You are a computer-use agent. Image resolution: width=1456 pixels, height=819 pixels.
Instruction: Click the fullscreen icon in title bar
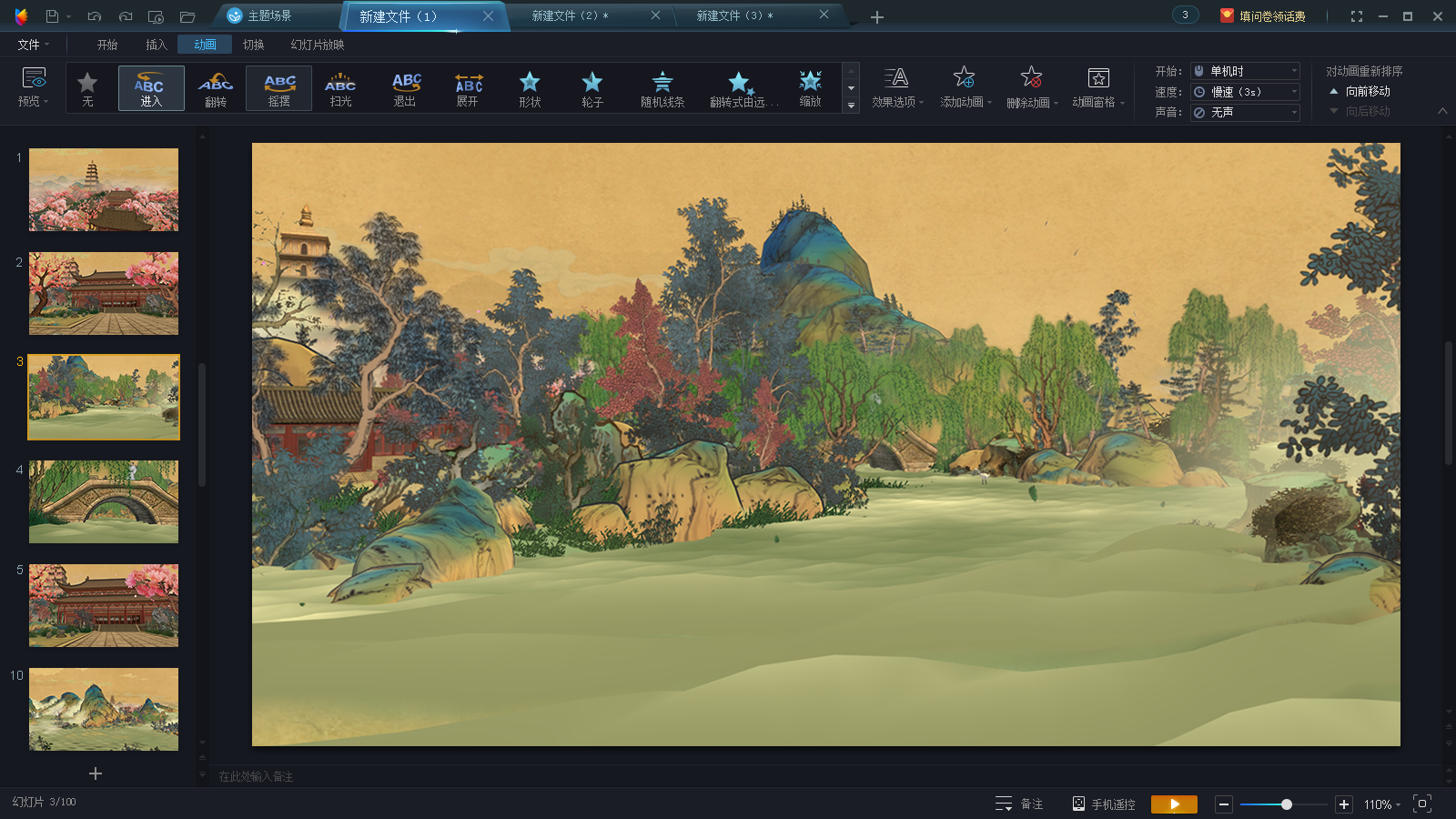[1357, 16]
